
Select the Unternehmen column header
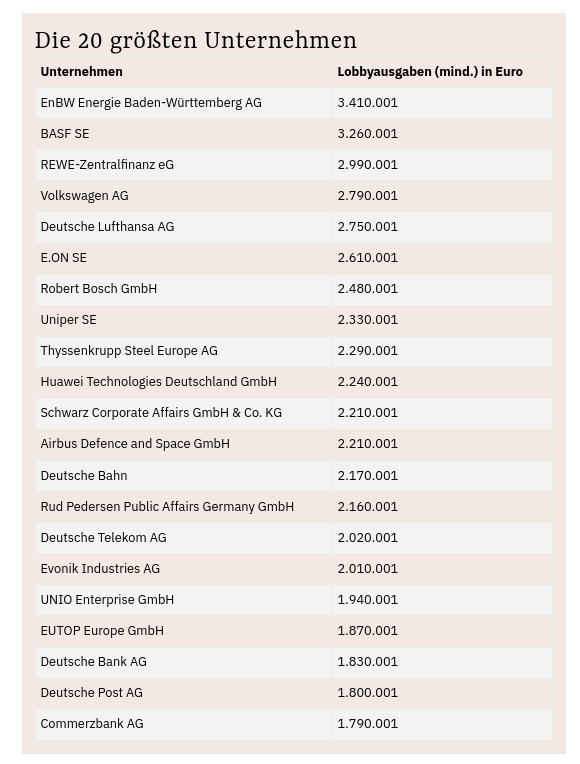(81, 72)
